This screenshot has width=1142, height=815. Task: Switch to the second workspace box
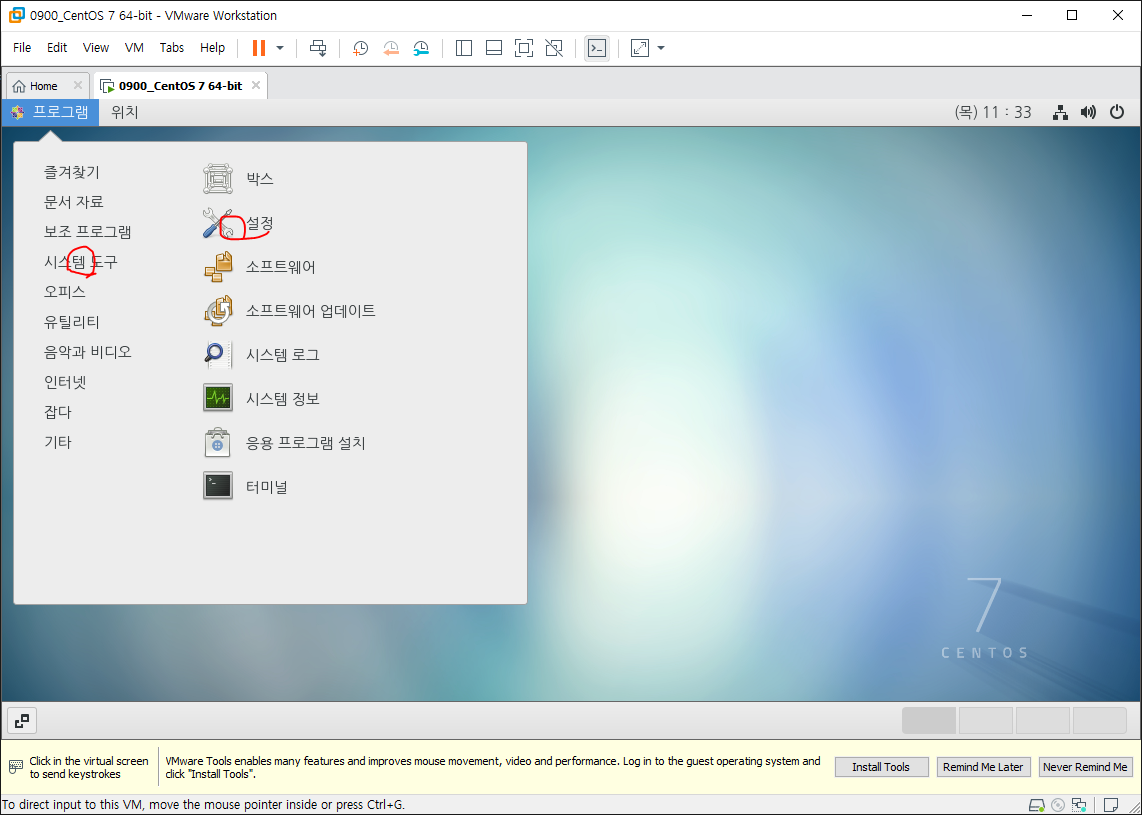pos(985,720)
